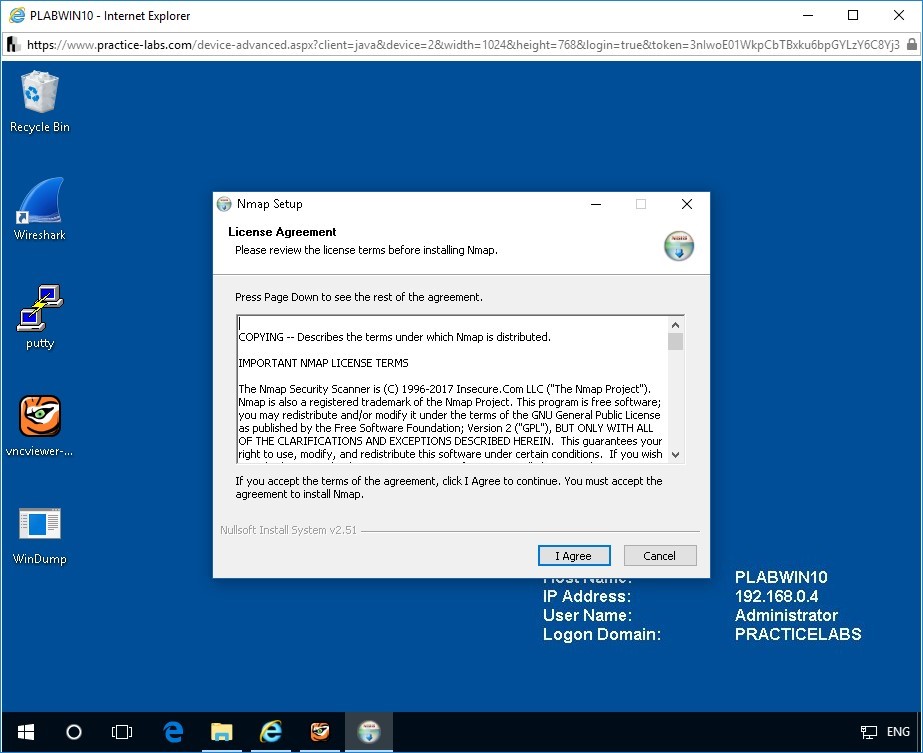This screenshot has height=753, width=923.
Task: Click 'COPYING -- Describes the terms' line
Action: 394,337
